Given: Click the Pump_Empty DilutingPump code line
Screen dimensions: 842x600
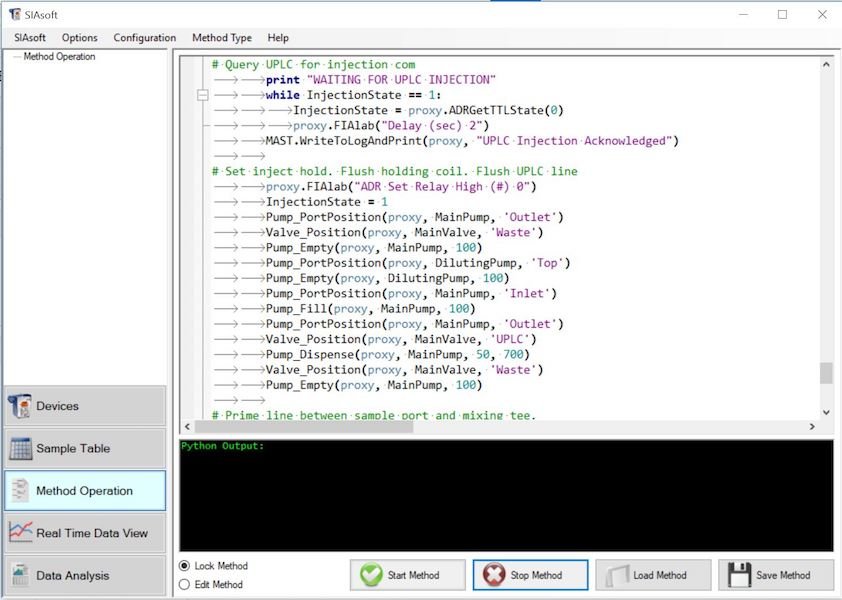Looking at the screenshot, I should 388,278.
